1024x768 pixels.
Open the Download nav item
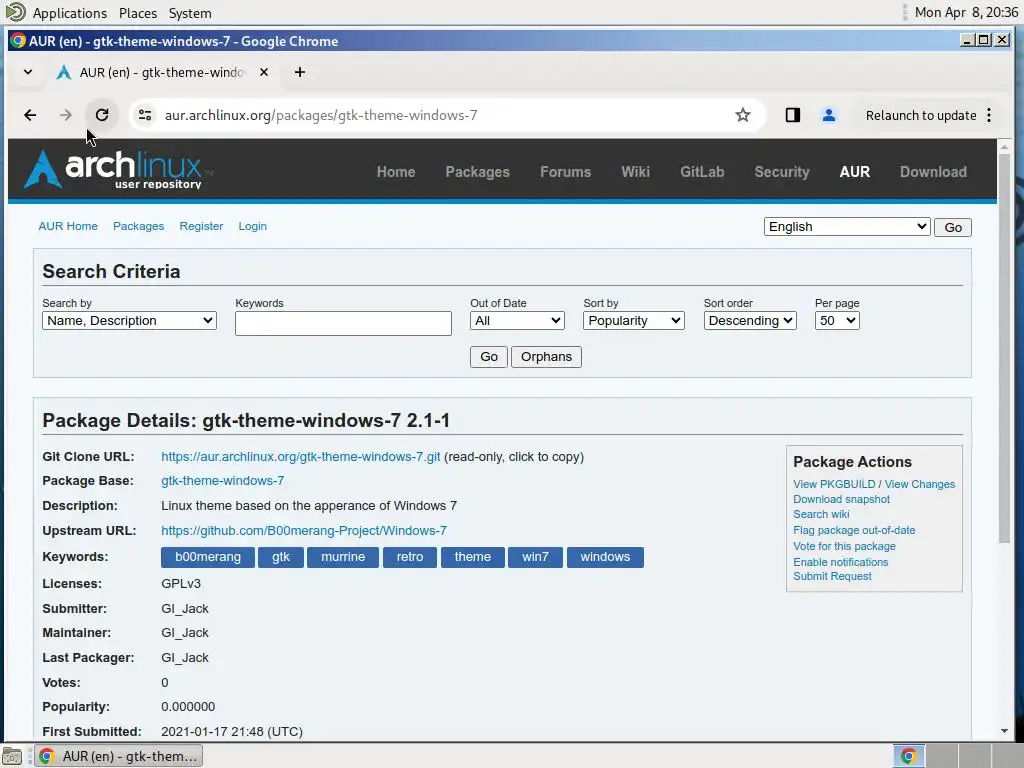[x=933, y=172]
